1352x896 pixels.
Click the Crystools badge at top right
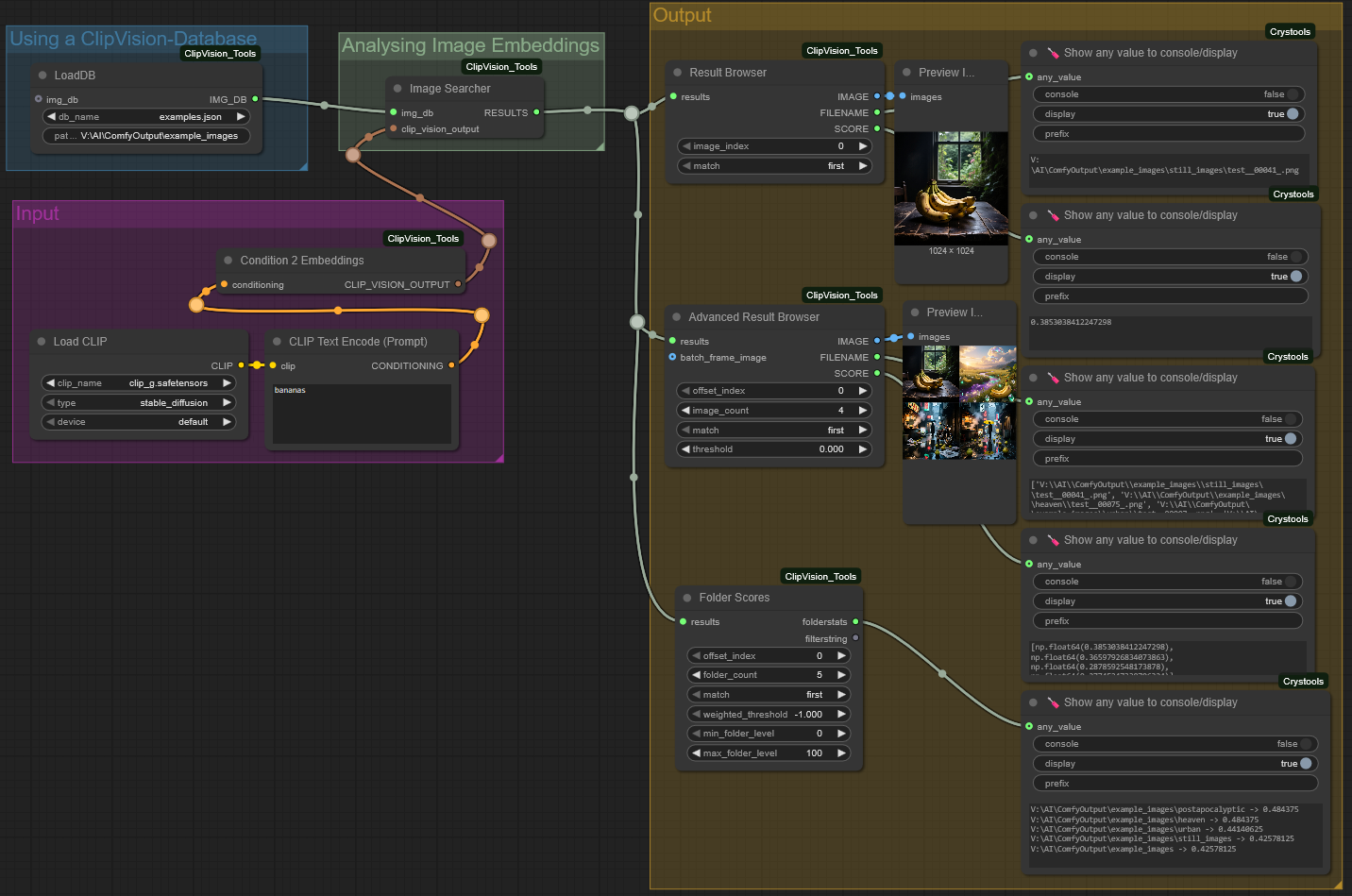1290,32
